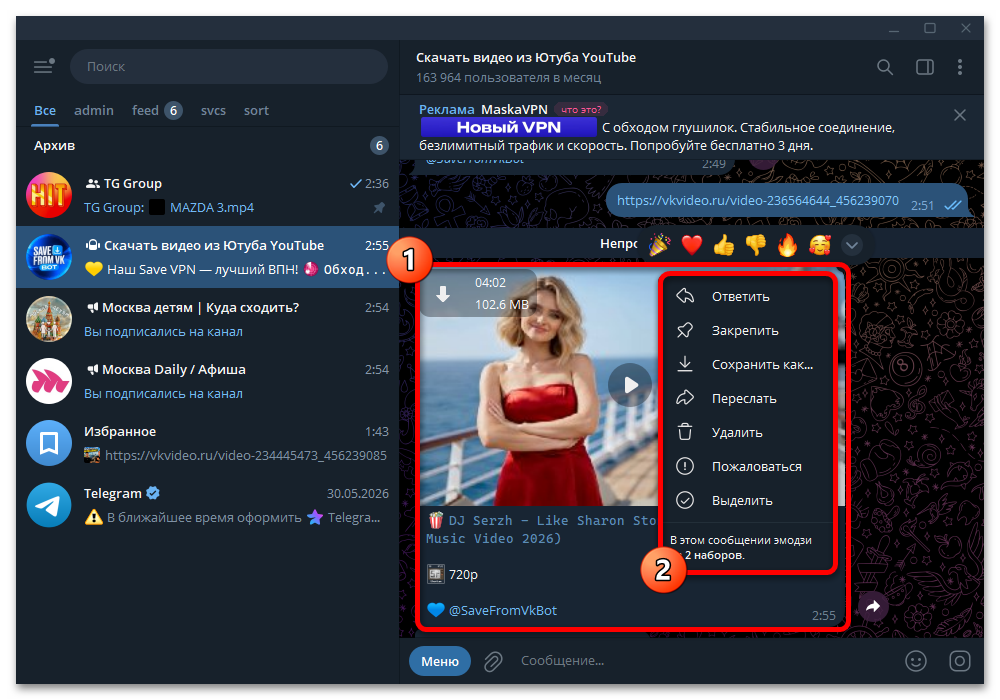This screenshot has height=700, width=1000.
Task: React with smiling hearts face emoji
Action: click(820, 244)
